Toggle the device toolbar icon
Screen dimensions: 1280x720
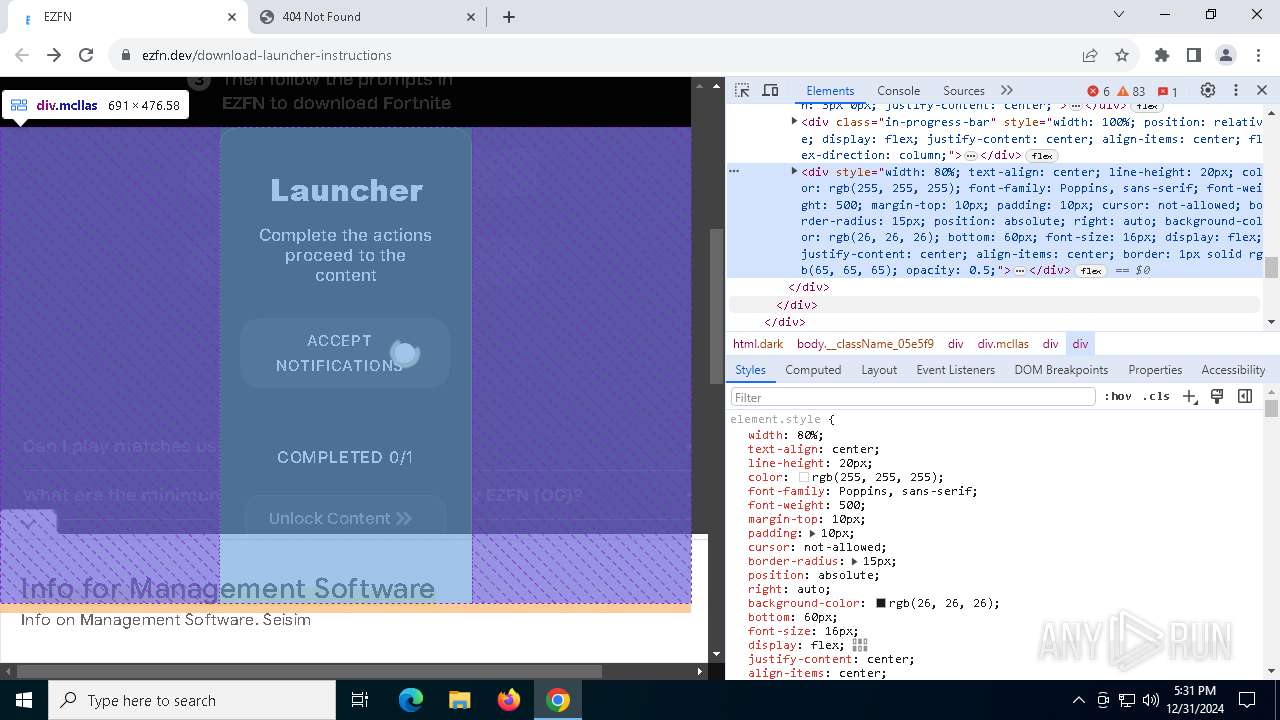point(770,90)
